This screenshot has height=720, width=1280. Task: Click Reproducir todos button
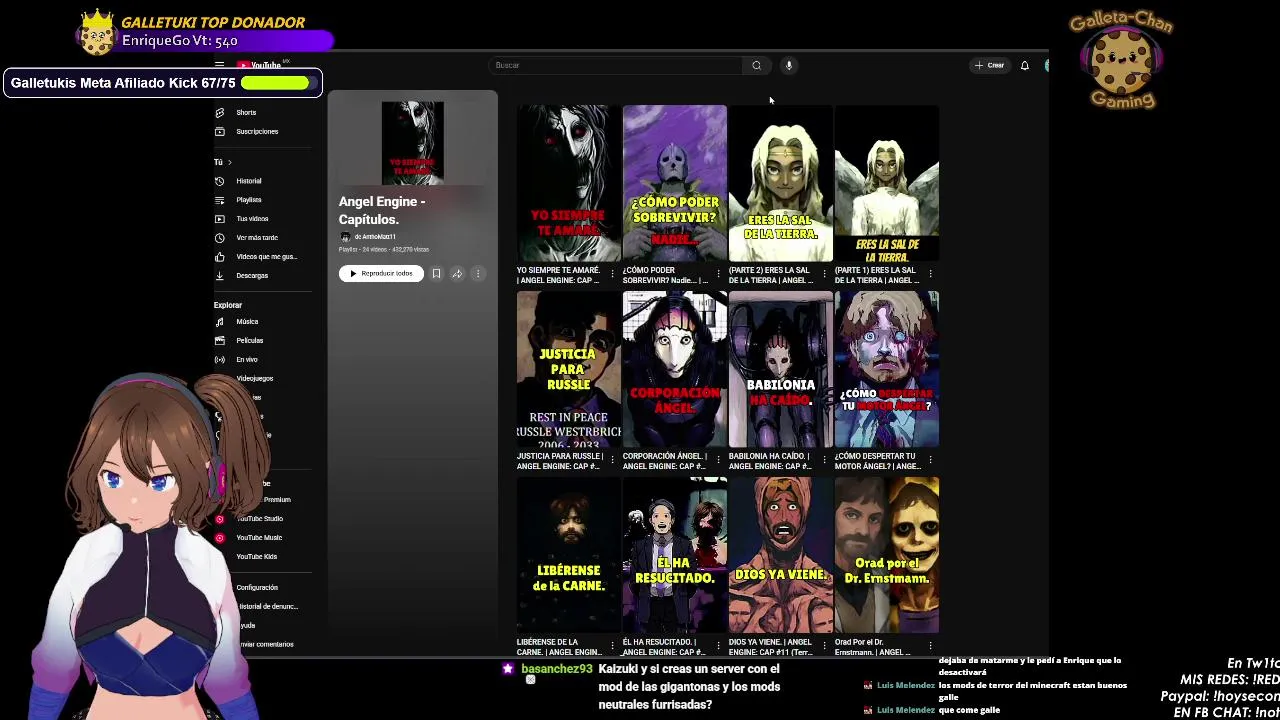pyautogui.click(x=381, y=273)
